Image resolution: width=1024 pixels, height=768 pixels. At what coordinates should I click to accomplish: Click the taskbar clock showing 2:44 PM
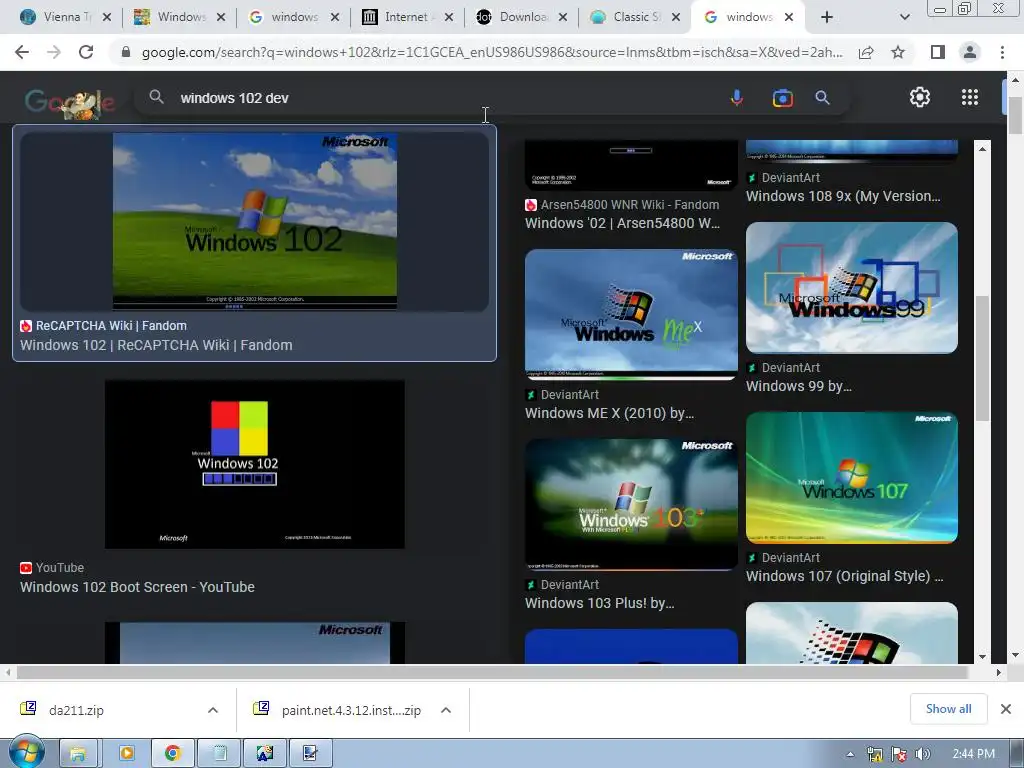coord(973,754)
